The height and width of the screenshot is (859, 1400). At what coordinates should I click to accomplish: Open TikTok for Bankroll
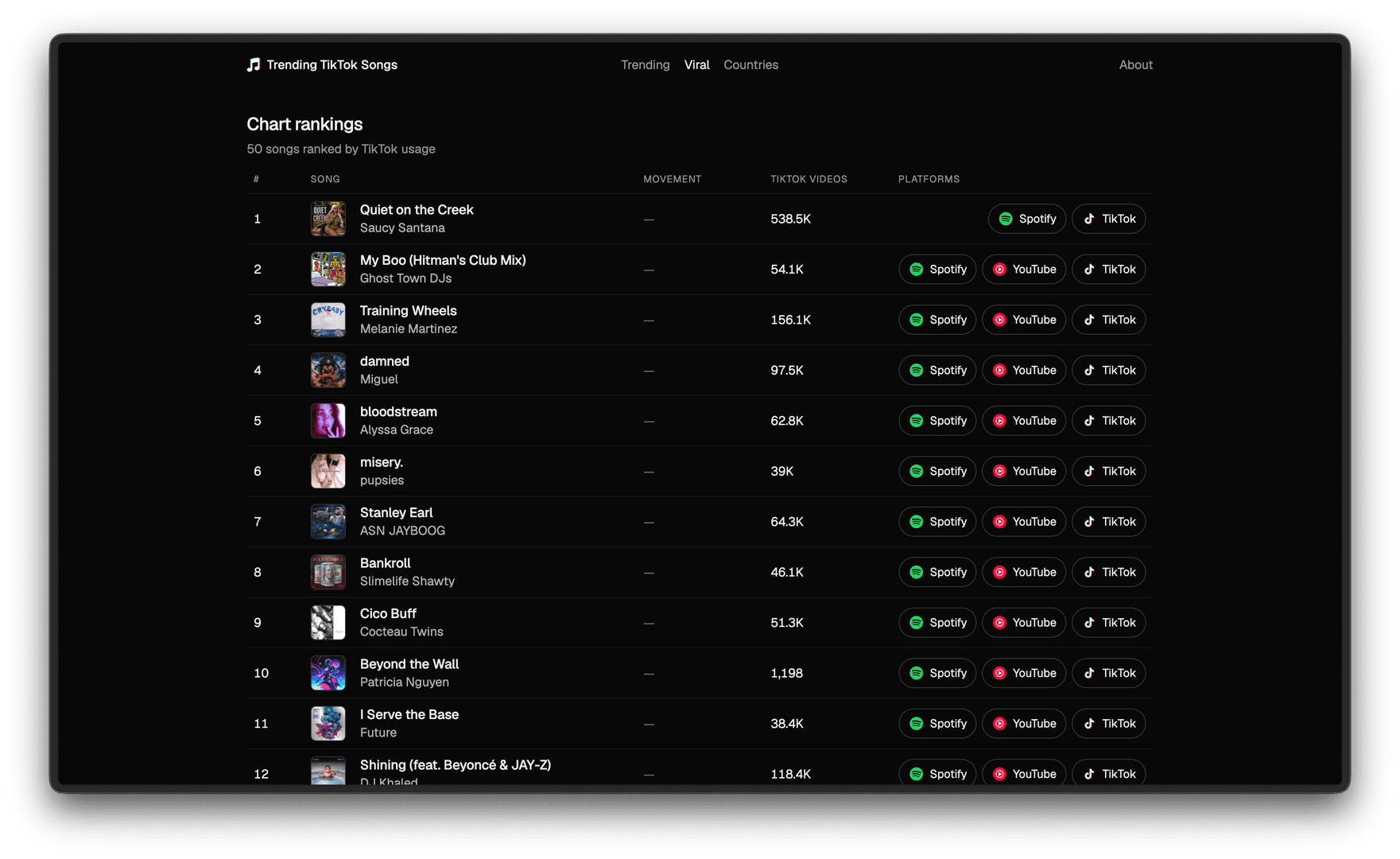1108,573
